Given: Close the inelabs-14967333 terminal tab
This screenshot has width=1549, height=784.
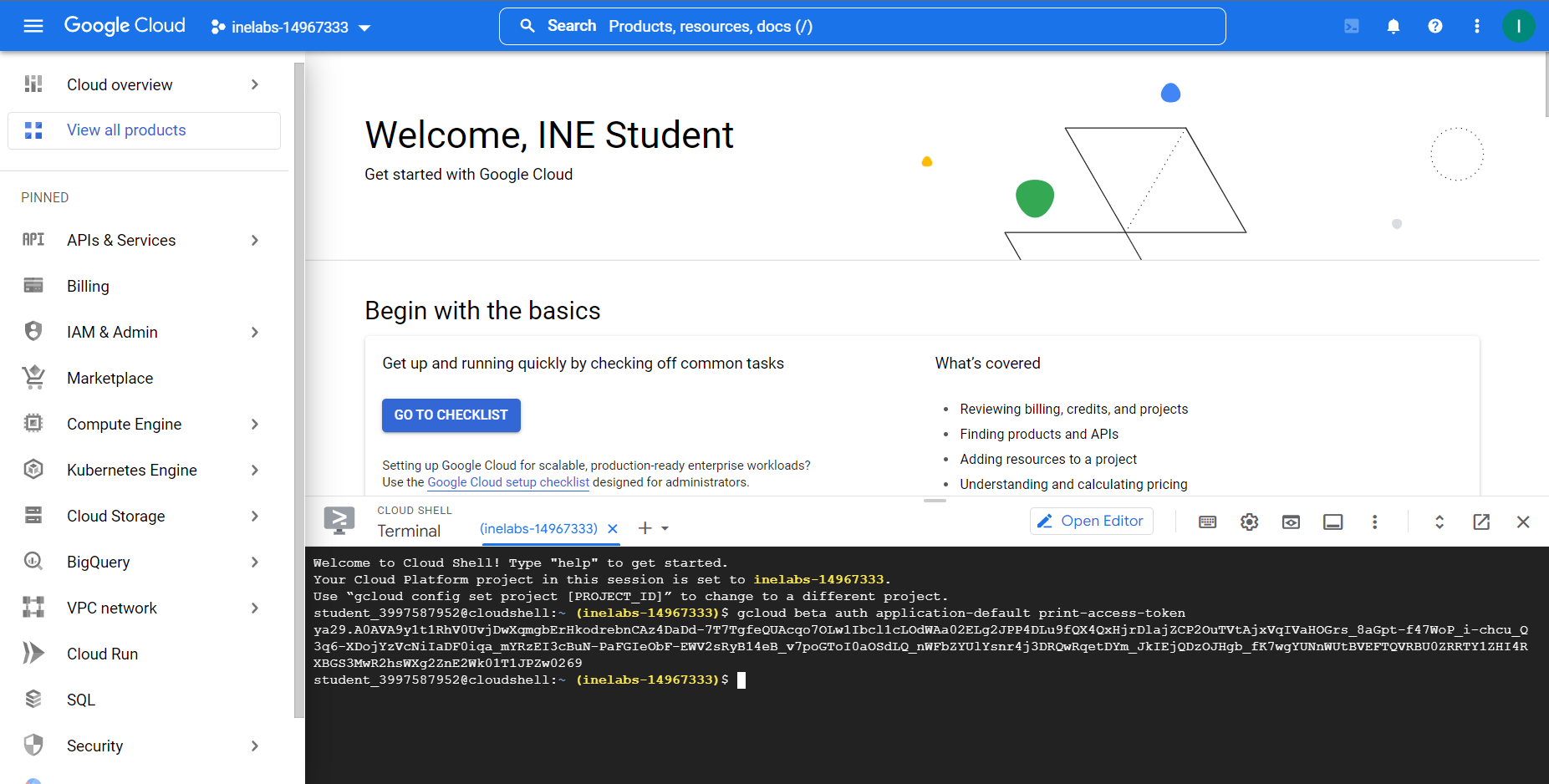Looking at the screenshot, I should click(x=613, y=529).
